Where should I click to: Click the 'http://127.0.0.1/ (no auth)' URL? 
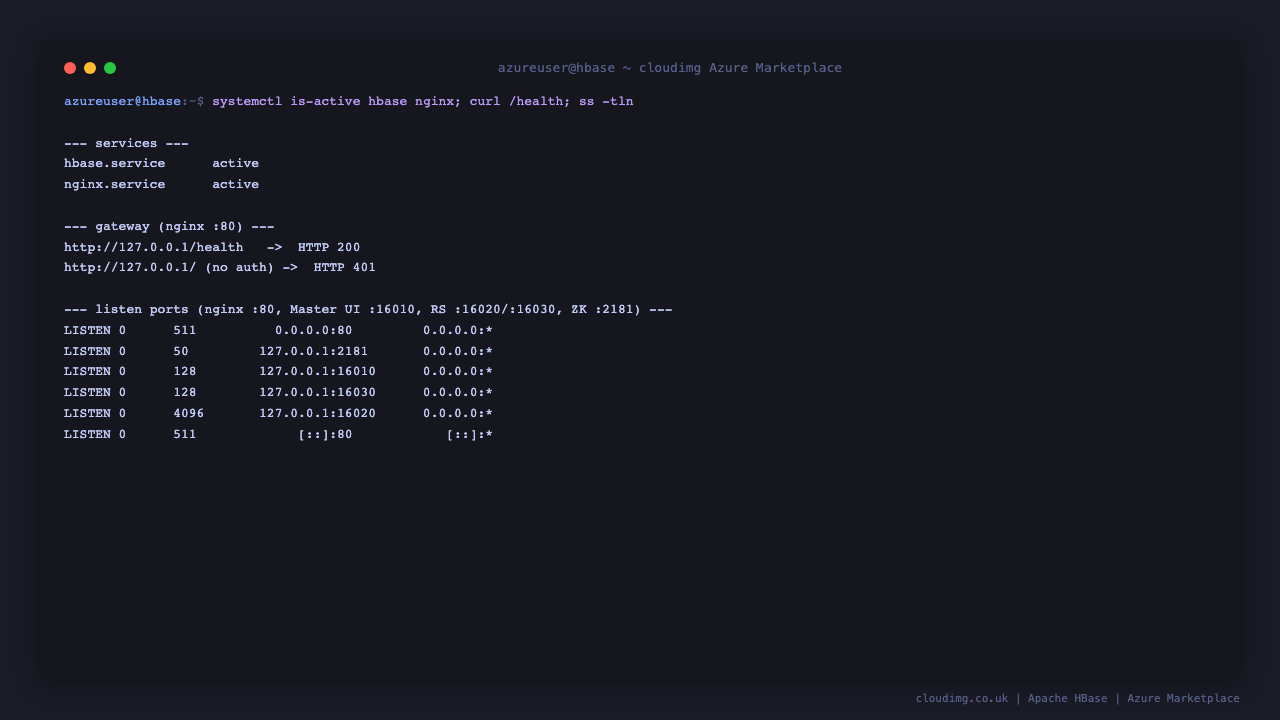(x=169, y=268)
